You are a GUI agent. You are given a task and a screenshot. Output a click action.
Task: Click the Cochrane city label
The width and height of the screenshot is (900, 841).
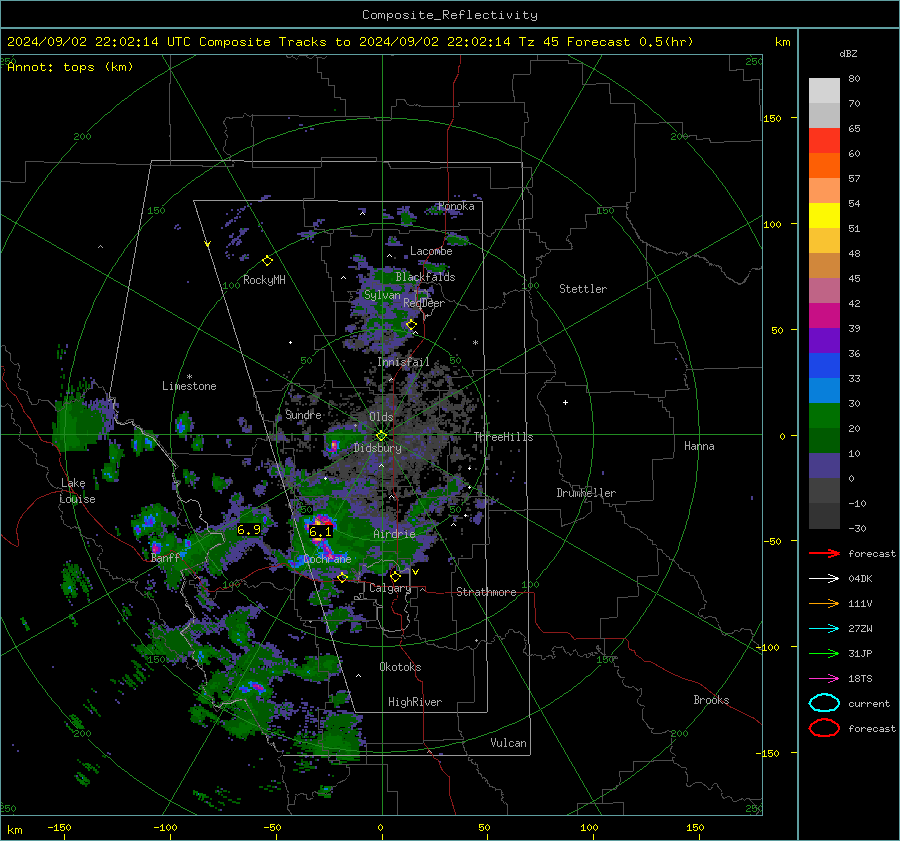[x=327, y=559]
